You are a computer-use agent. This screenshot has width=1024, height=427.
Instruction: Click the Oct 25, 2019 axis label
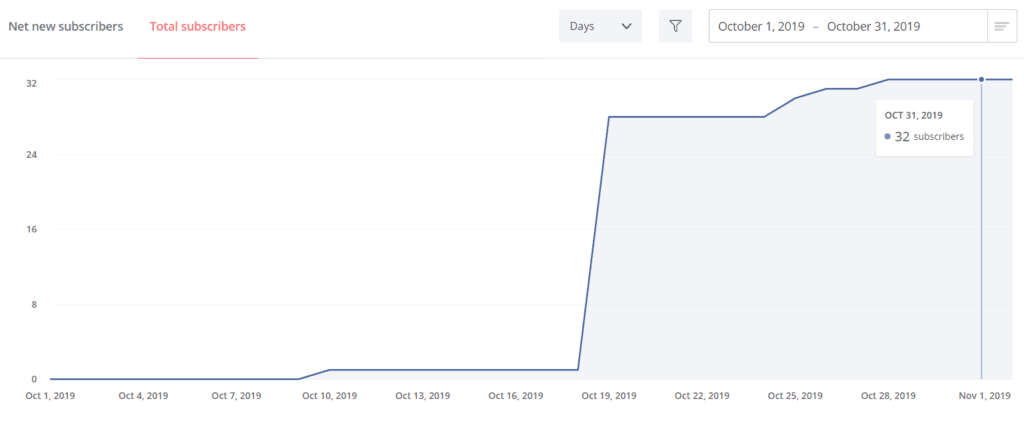pos(795,396)
